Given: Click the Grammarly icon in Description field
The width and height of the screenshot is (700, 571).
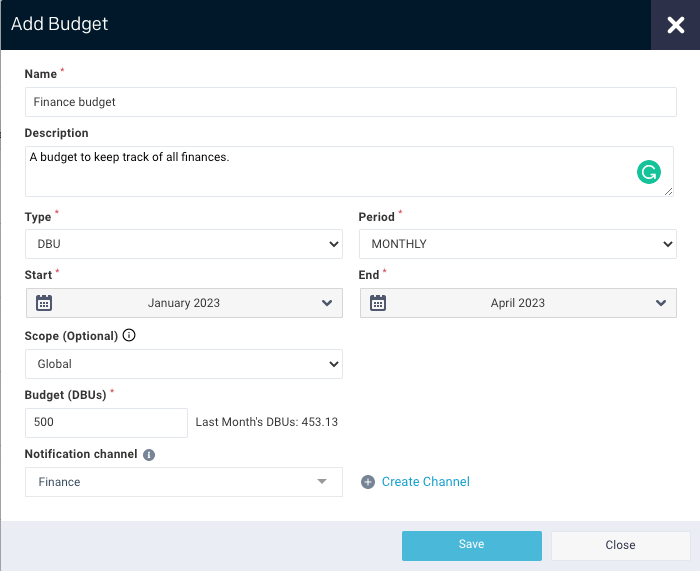Looking at the screenshot, I should pyautogui.click(x=649, y=172).
